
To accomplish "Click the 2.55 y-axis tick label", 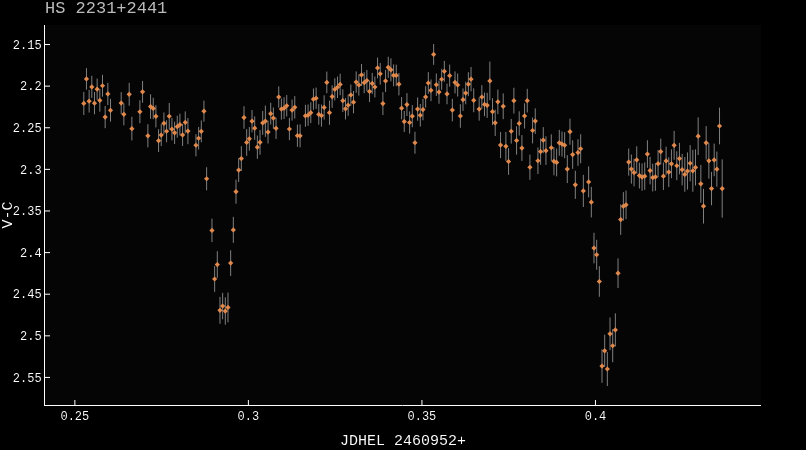I will click(26, 378).
